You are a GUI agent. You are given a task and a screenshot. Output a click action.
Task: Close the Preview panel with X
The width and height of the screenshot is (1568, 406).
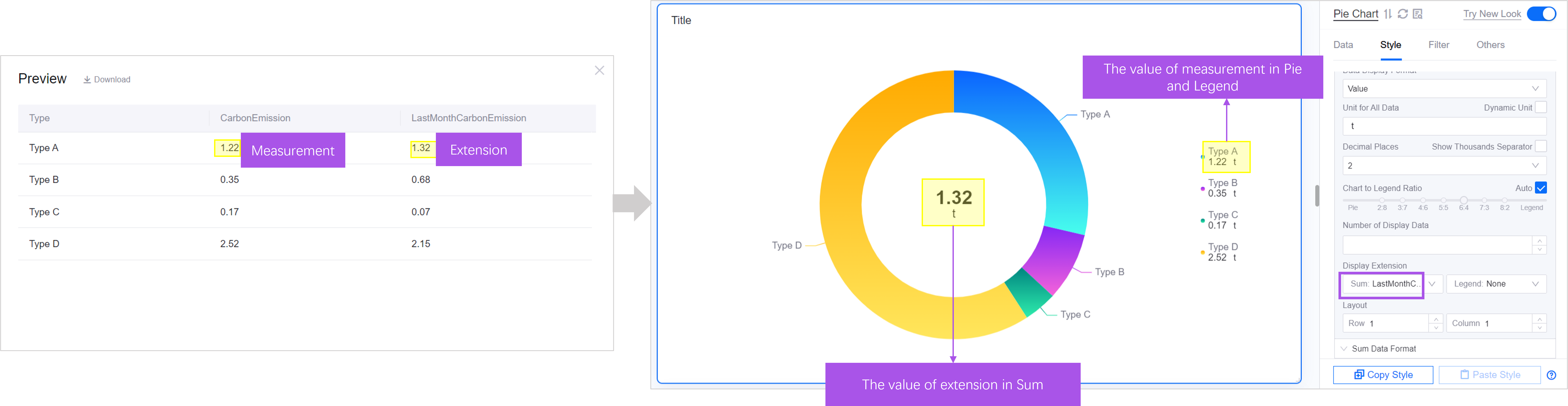(x=599, y=71)
